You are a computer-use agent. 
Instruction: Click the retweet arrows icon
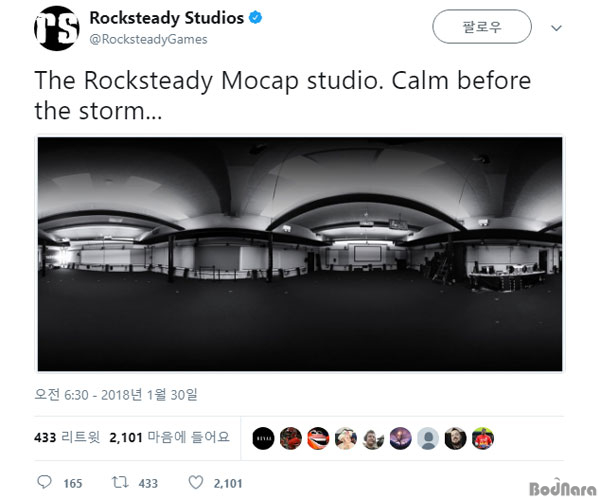click(120, 482)
